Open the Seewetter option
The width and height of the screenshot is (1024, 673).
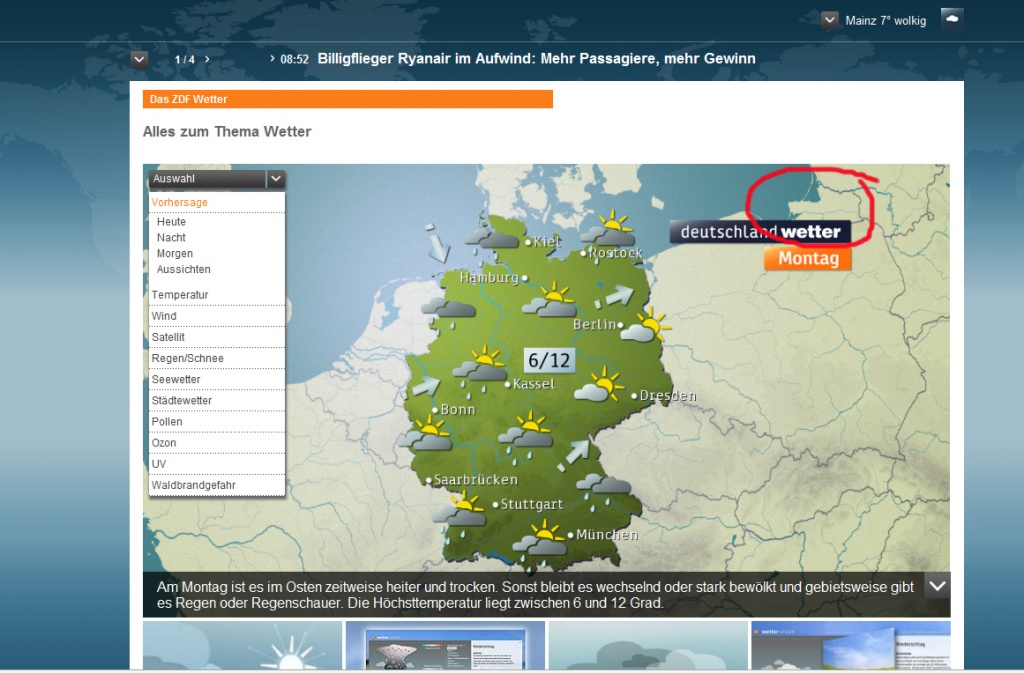pos(217,379)
